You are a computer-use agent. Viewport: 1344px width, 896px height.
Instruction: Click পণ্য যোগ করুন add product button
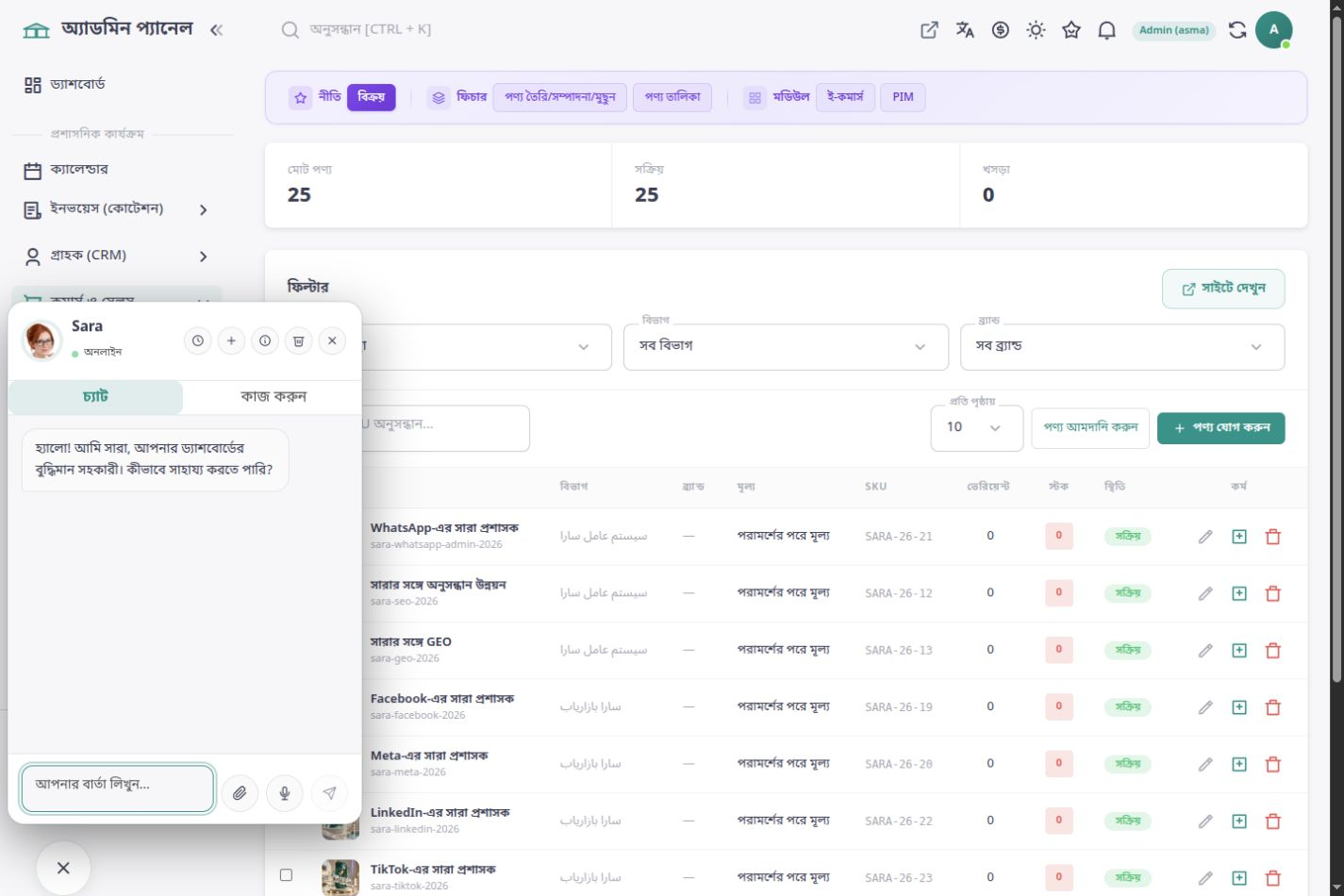pyautogui.click(x=1220, y=428)
